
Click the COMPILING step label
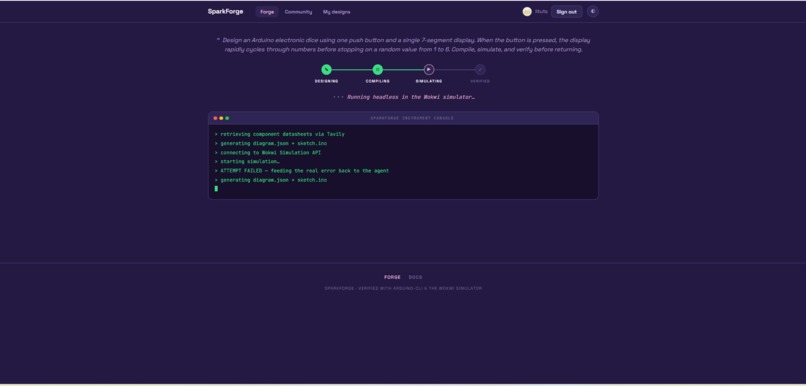(x=378, y=81)
